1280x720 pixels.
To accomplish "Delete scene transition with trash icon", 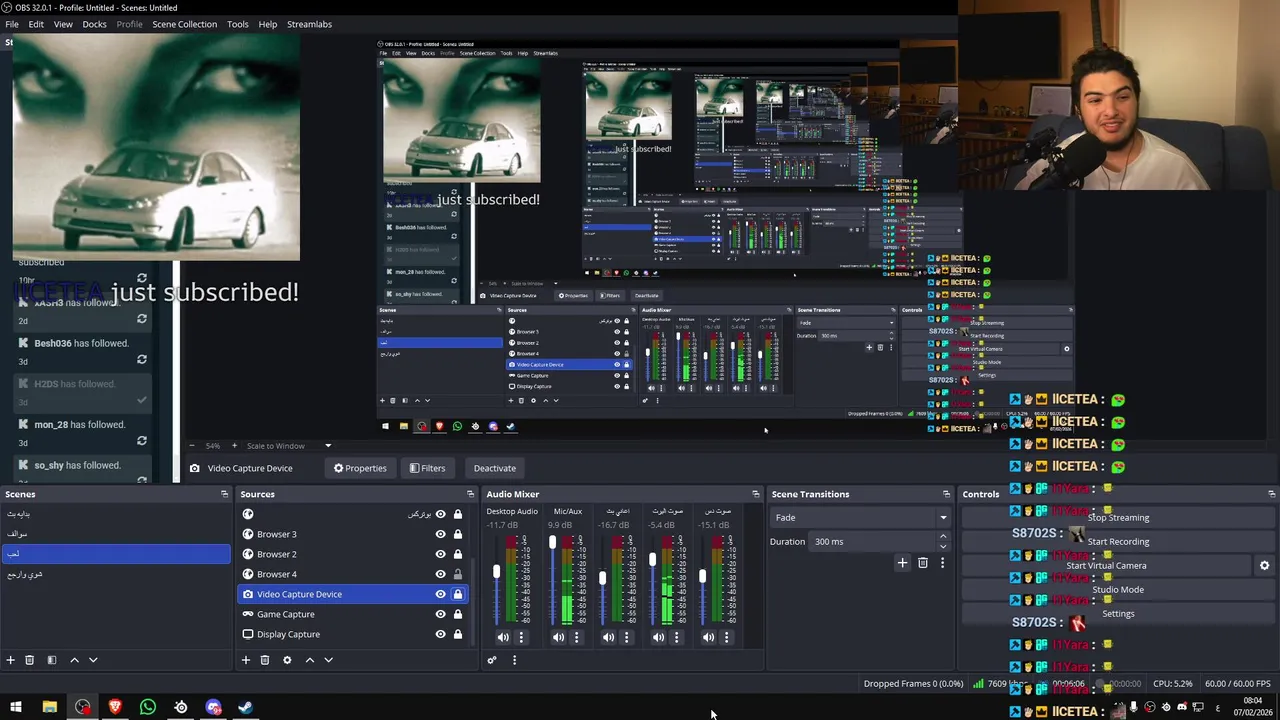I will [923, 563].
